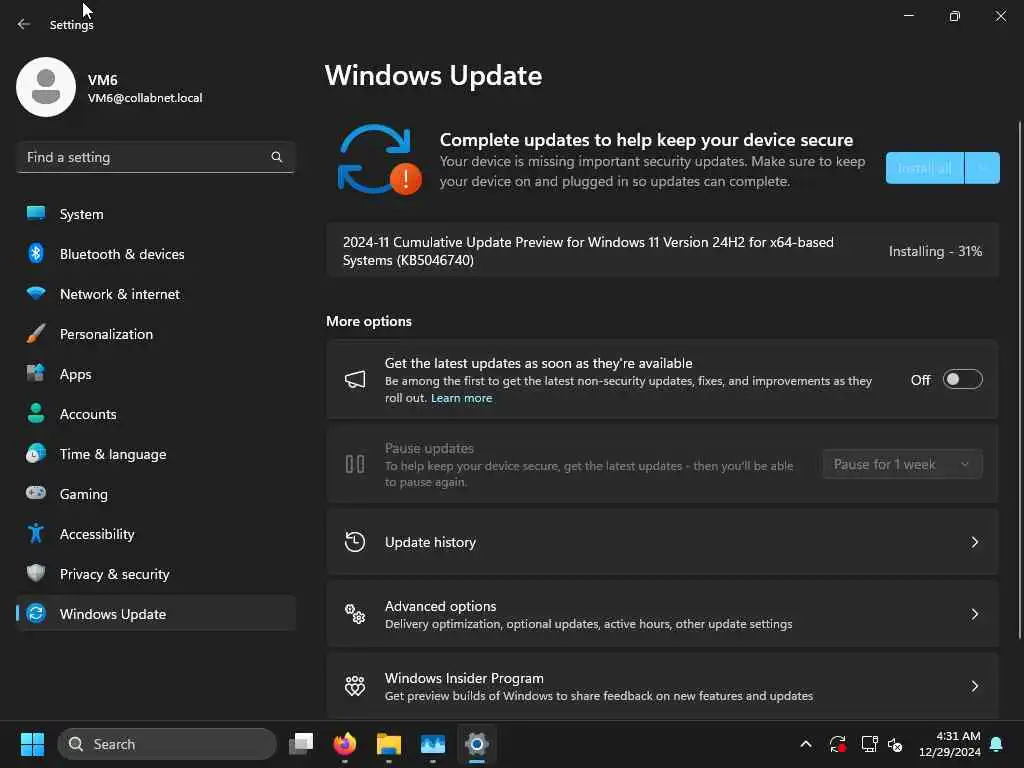Image resolution: width=1024 pixels, height=768 pixels.
Task: Show hidden icons in system tray
Action: (x=806, y=744)
